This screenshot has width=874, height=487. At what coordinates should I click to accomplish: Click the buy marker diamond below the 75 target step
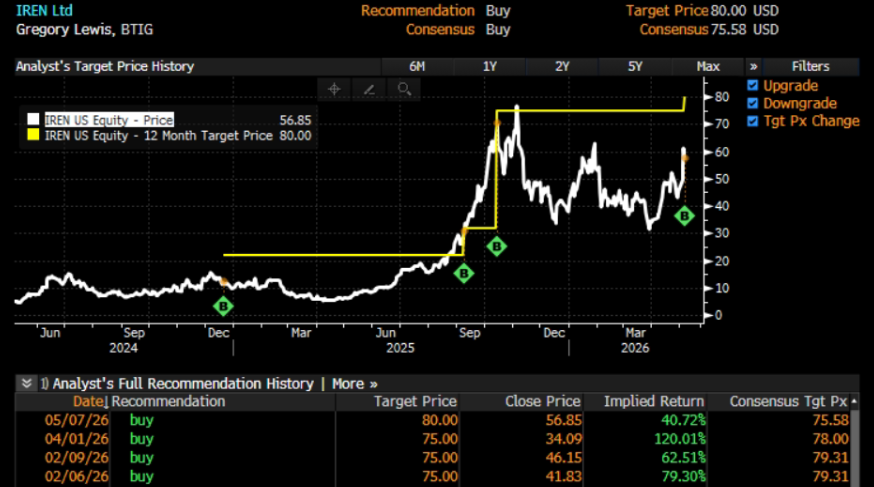497,246
